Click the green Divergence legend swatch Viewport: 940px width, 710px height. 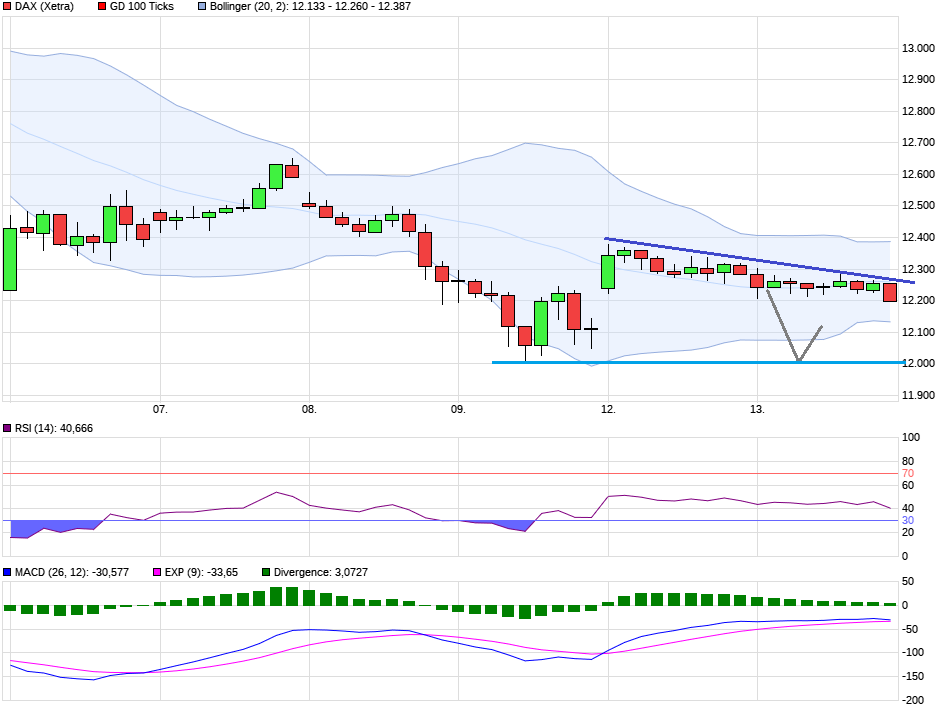coord(266,573)
